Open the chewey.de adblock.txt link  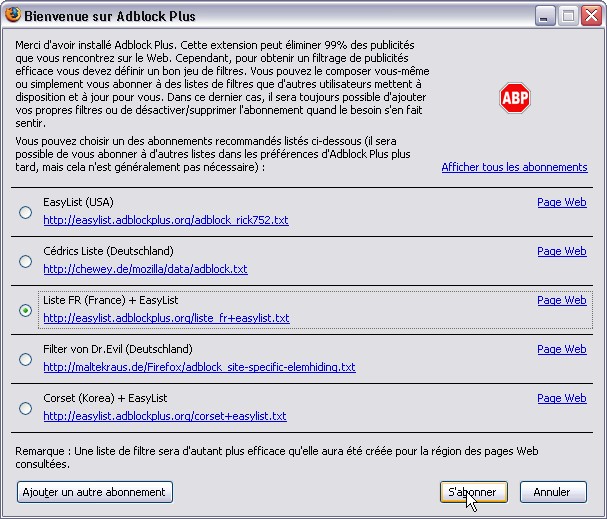click(x=145, y=269)
